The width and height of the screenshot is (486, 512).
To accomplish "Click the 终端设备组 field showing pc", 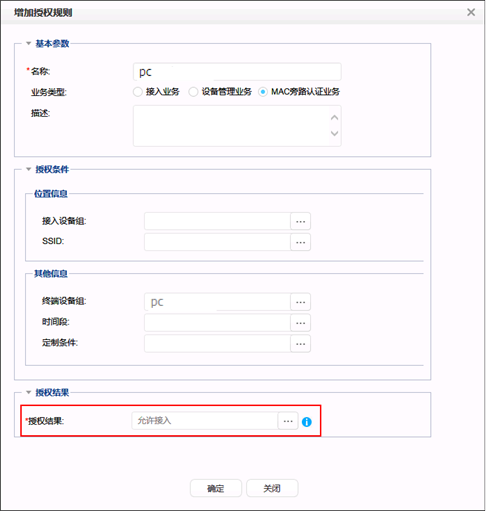I will click(217, 302).
